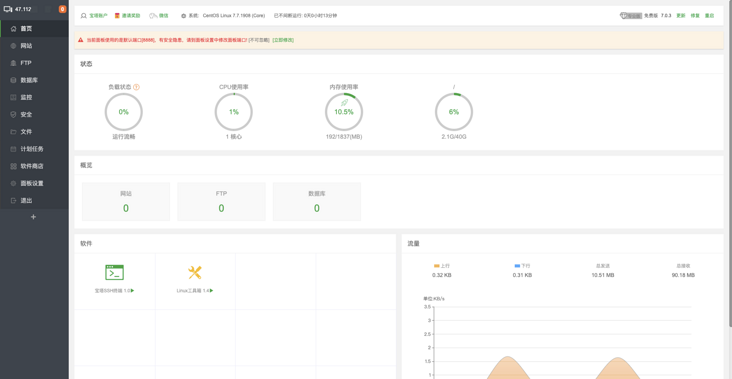The width and height of the screenshot is (732, 379).
Task: Open 面板设置 panel settings in sidebar
Action: [x=34, y=183]
